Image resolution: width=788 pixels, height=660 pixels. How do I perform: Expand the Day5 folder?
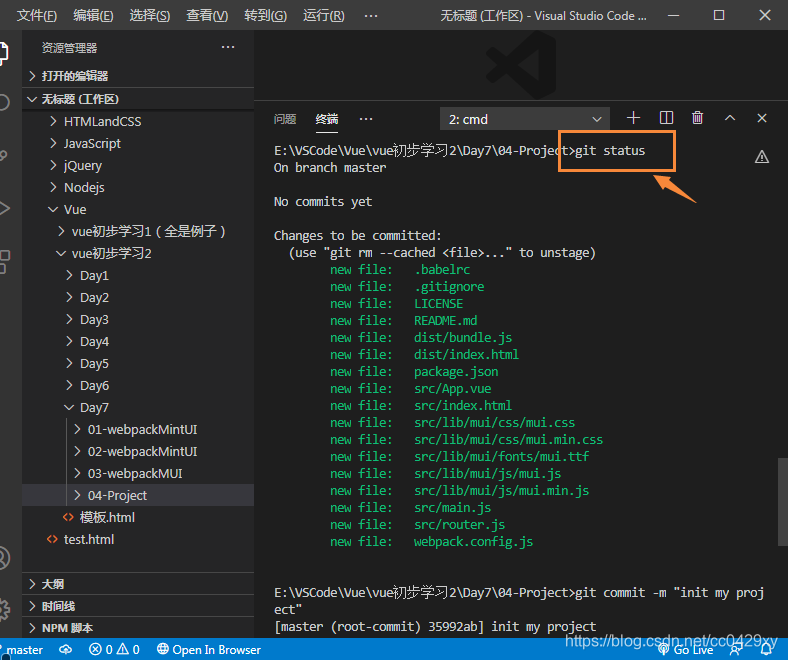tap(138, 363)
